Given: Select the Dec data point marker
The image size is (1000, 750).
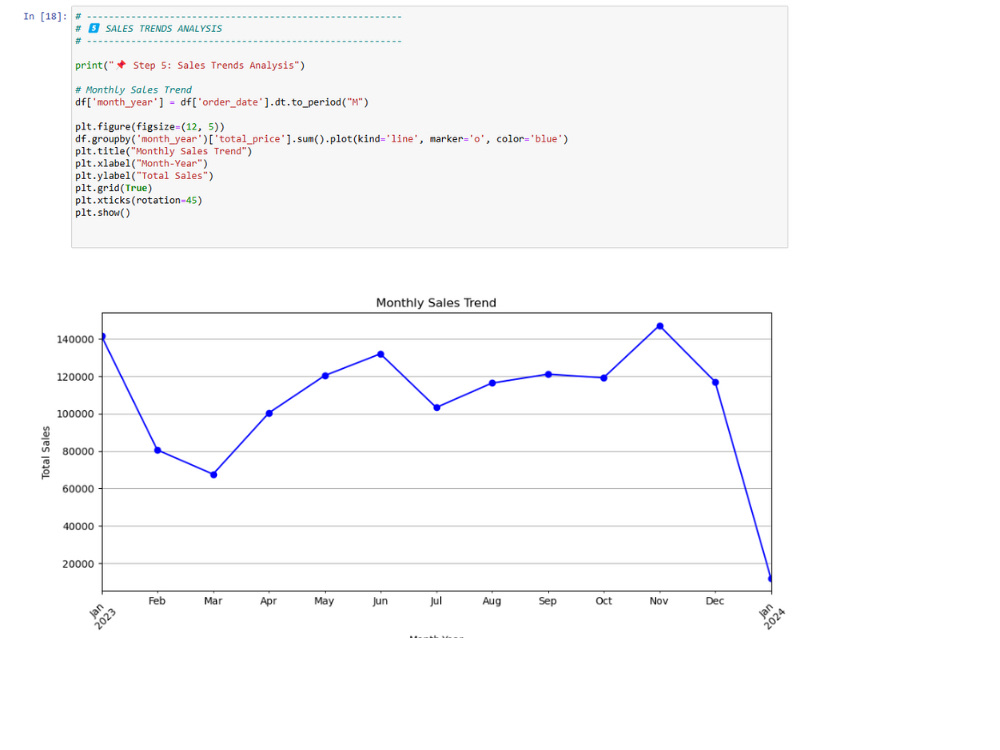Looking at the screenshot, I should [x=716, y=382].
